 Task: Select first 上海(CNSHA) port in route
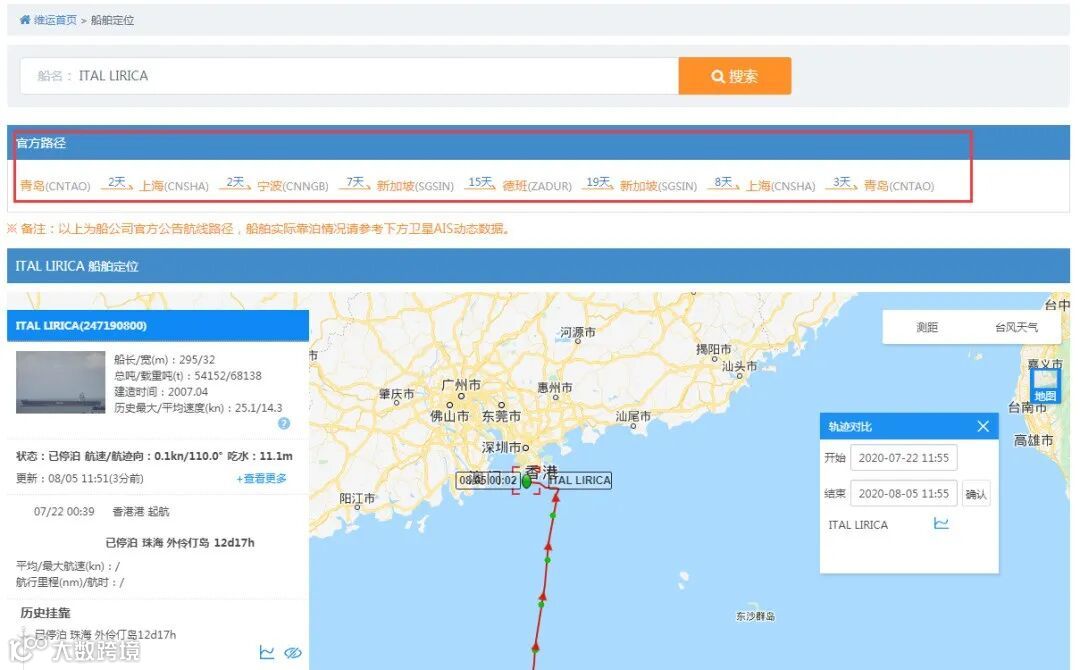(174, 186)
